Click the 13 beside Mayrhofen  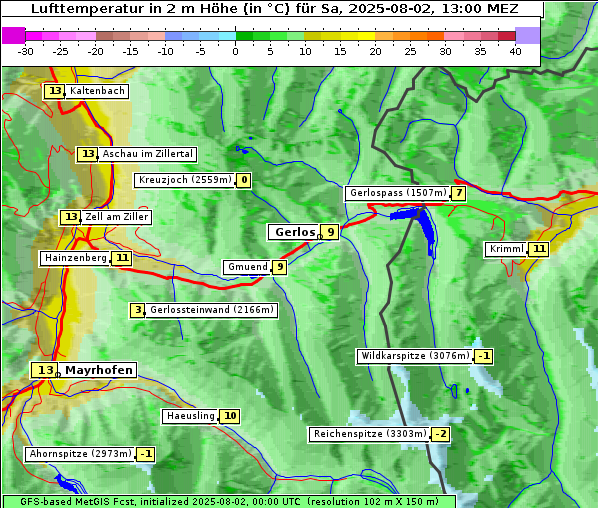[45, 370]
